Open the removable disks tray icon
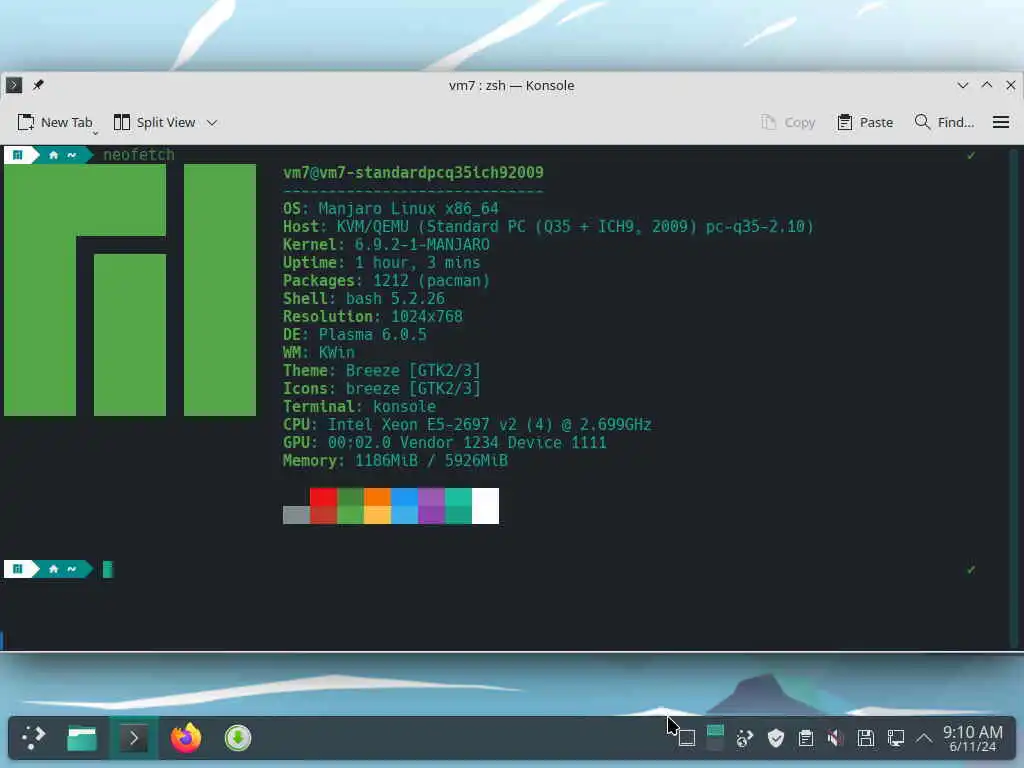This screenshot has width=1024, height=768. 866,739
